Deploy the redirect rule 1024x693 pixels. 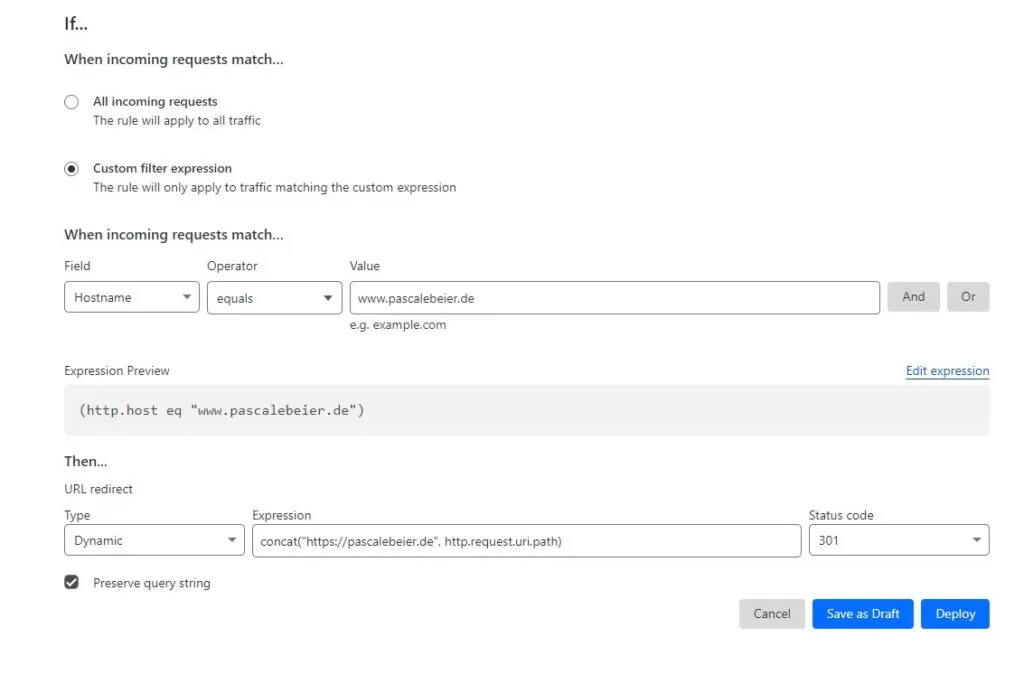[x=955, y=614]
